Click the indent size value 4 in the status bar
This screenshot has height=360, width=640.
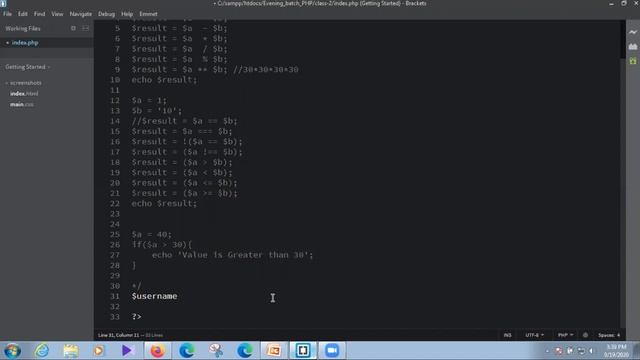(618, 335)
